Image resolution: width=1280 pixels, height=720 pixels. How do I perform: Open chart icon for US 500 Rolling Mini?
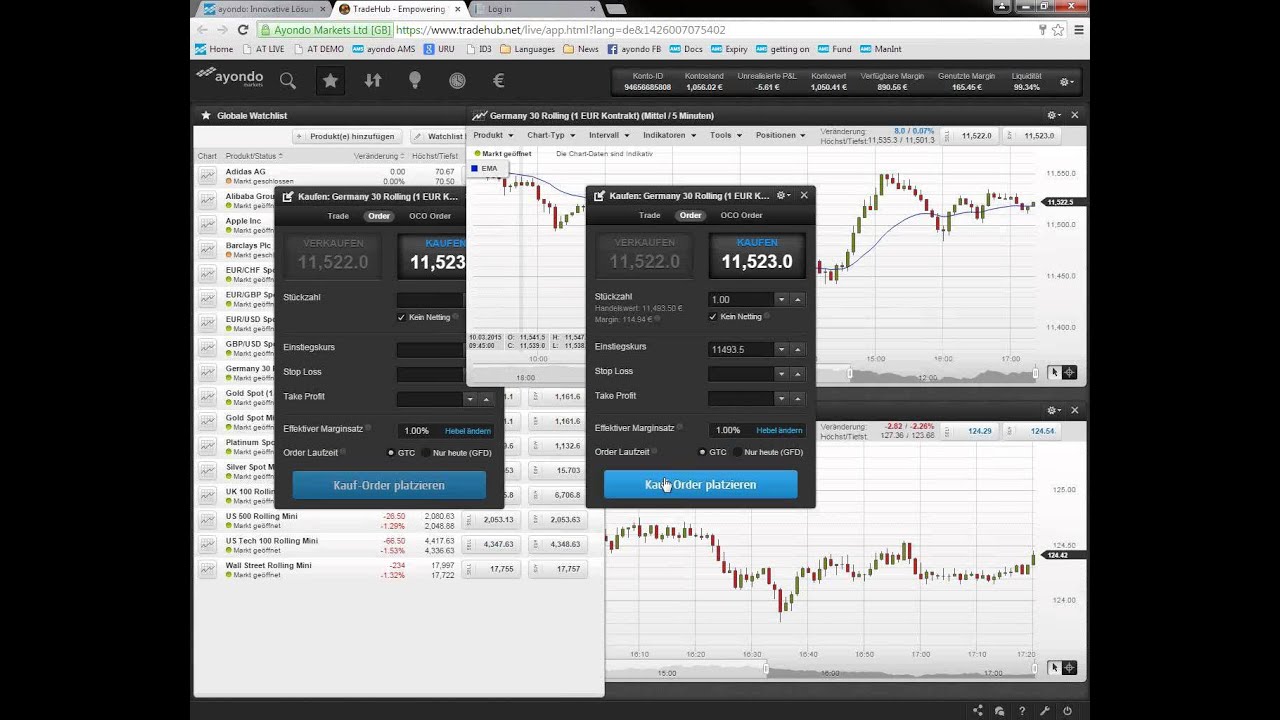[207, 520]
